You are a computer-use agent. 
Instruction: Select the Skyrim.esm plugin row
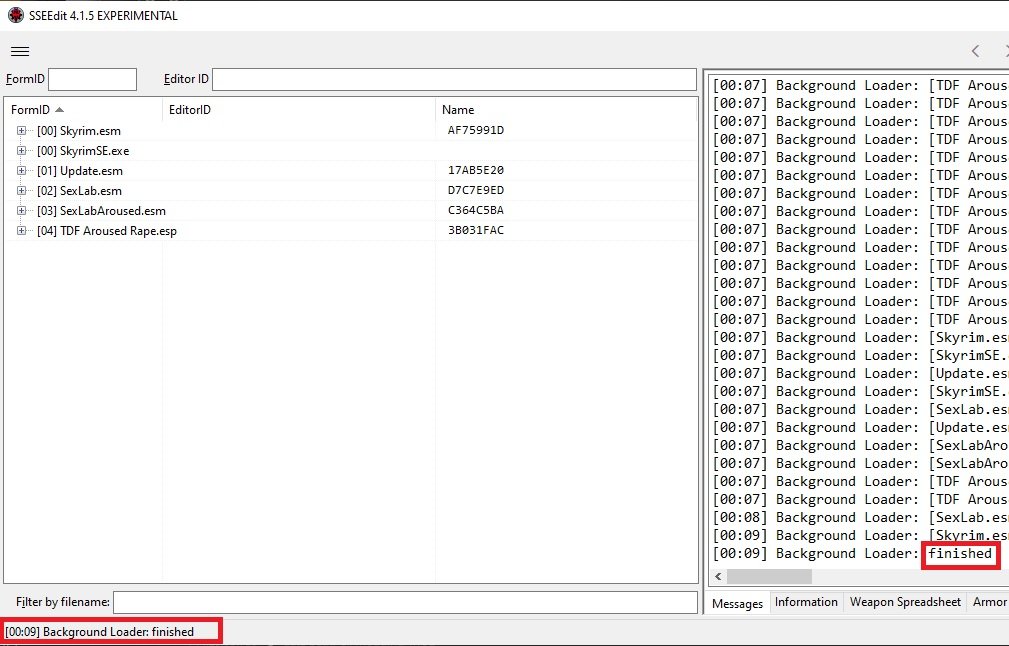coord(90,131)
